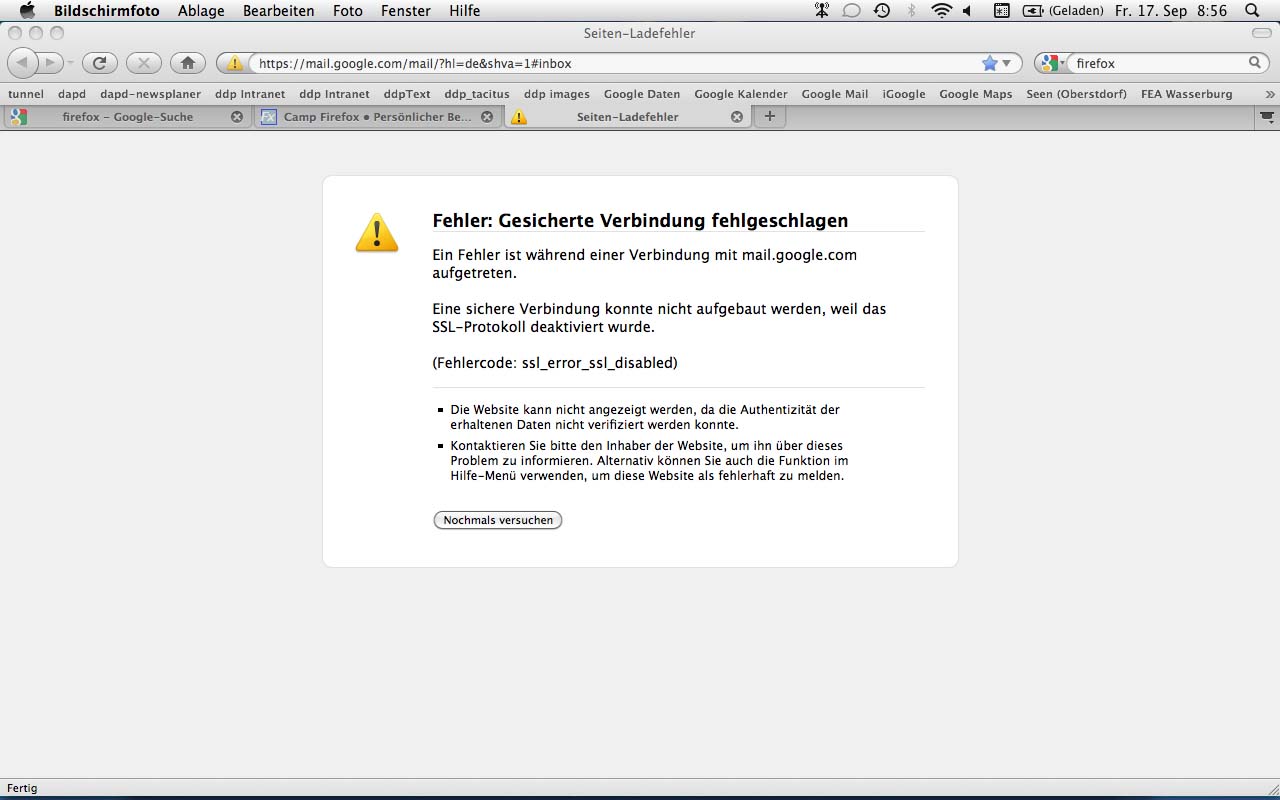
Task: Click the Stop loading button
Action: point(143,63)
